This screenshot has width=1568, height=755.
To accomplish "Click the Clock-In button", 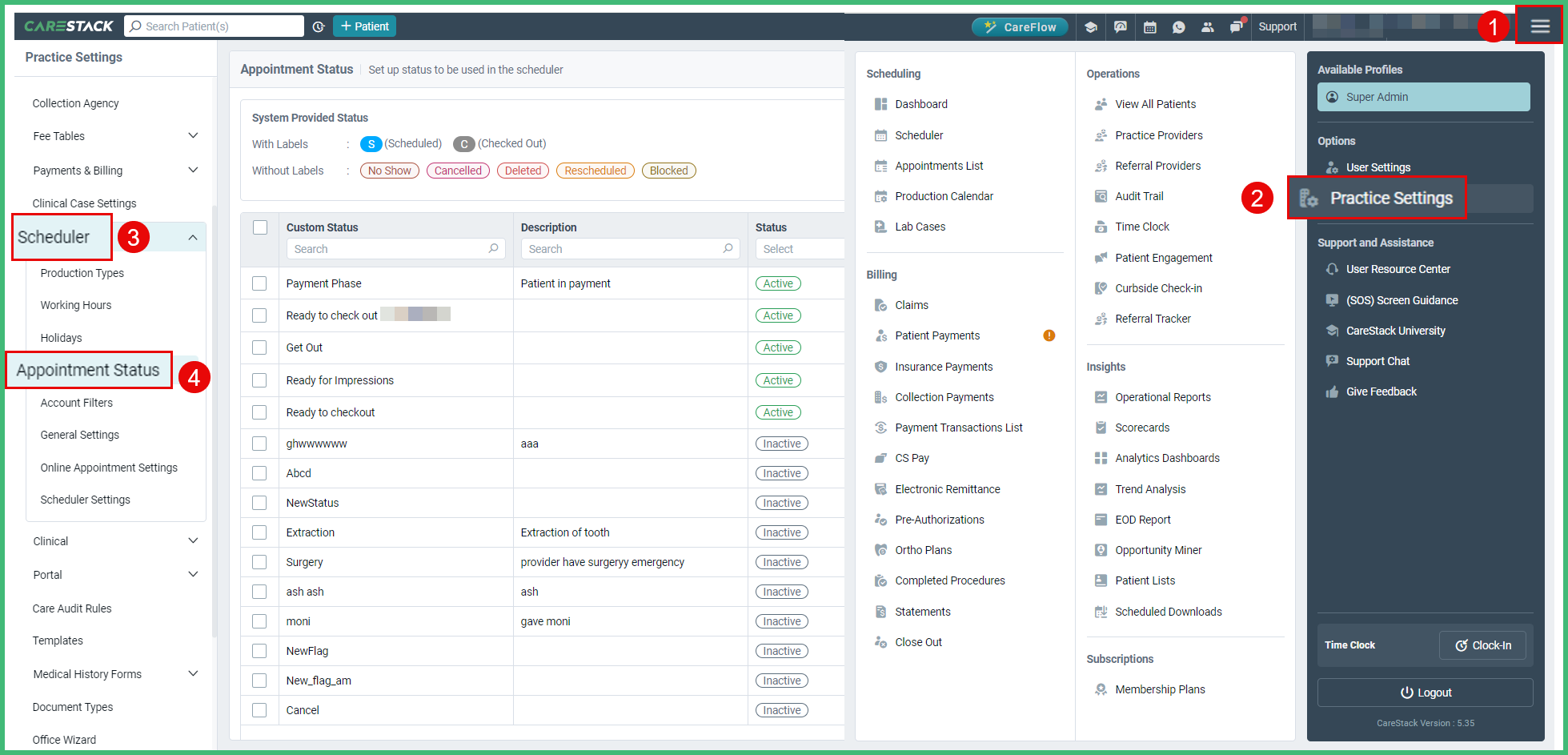I will (x=1482, y=645).
